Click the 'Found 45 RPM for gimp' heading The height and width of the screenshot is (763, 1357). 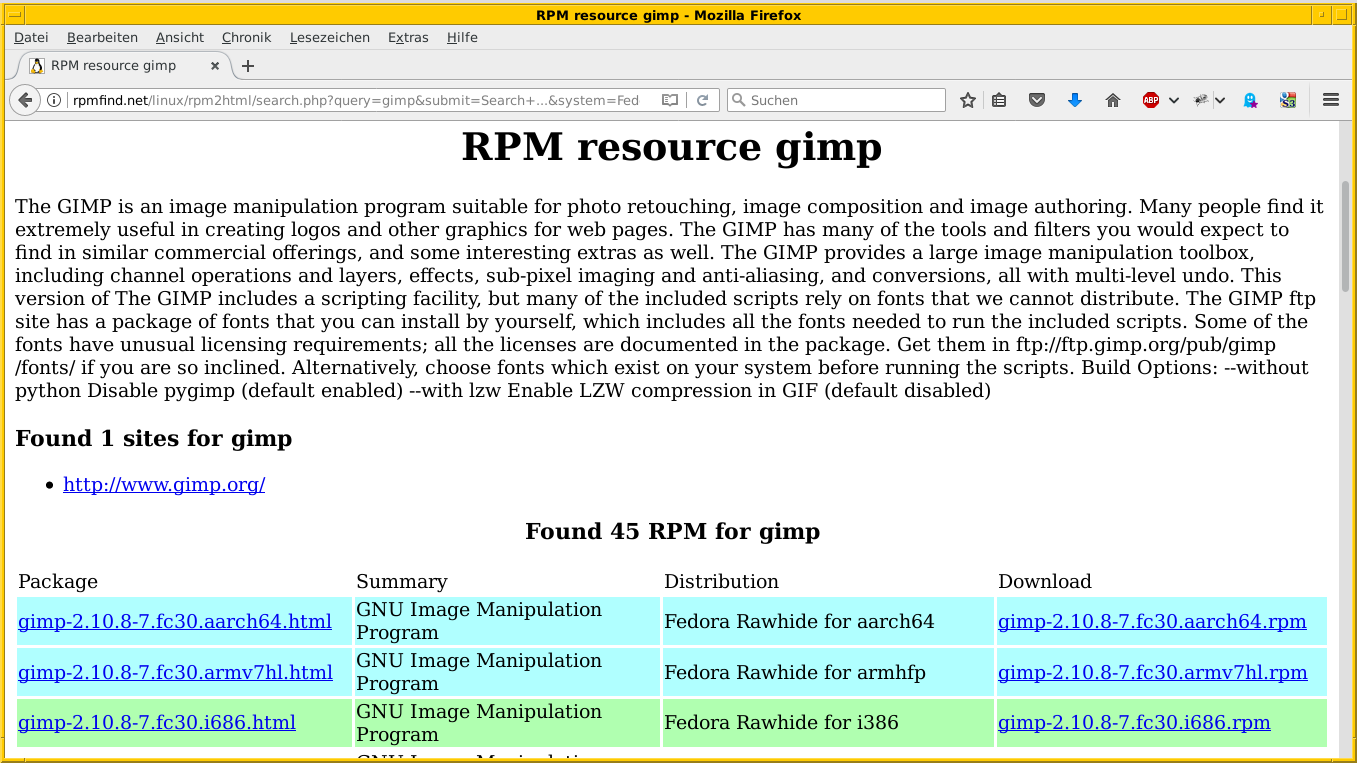[x=672, y=532]
